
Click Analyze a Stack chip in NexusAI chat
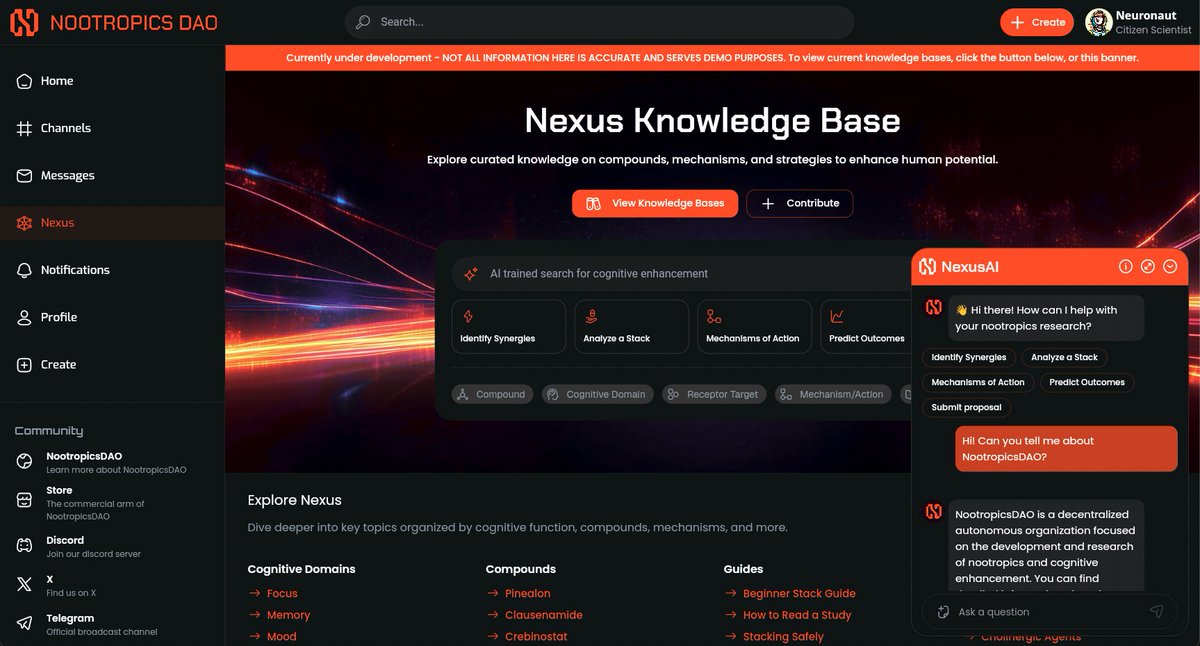pyautogui.click(x=1064, y=357)
